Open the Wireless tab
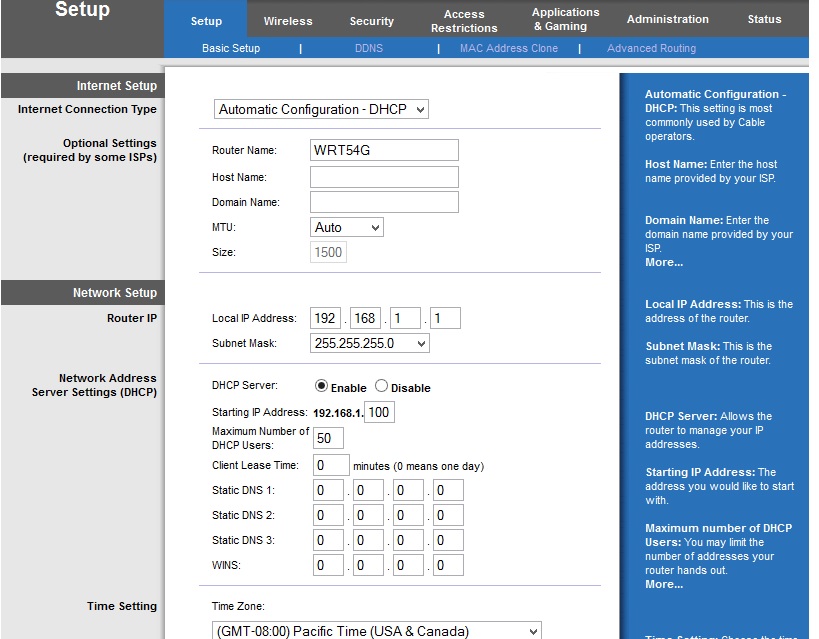 [x=288, y=21]
